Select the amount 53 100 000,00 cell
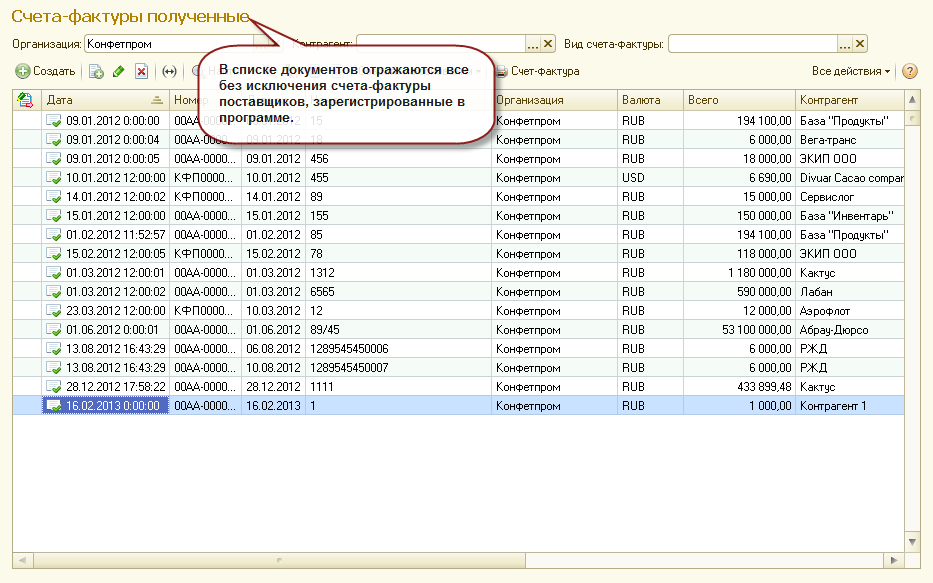This screenshot has height=583, width=933. tap(739, 330)
